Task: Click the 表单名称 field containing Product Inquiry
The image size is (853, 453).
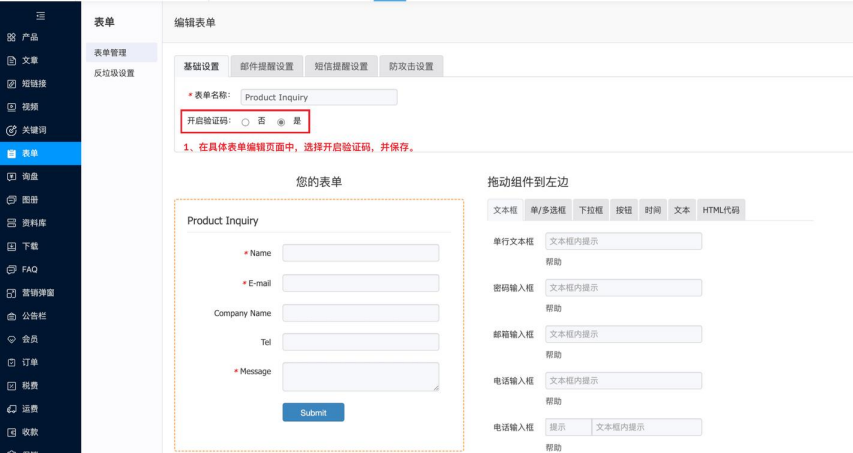Action: (x=318, y=97)
